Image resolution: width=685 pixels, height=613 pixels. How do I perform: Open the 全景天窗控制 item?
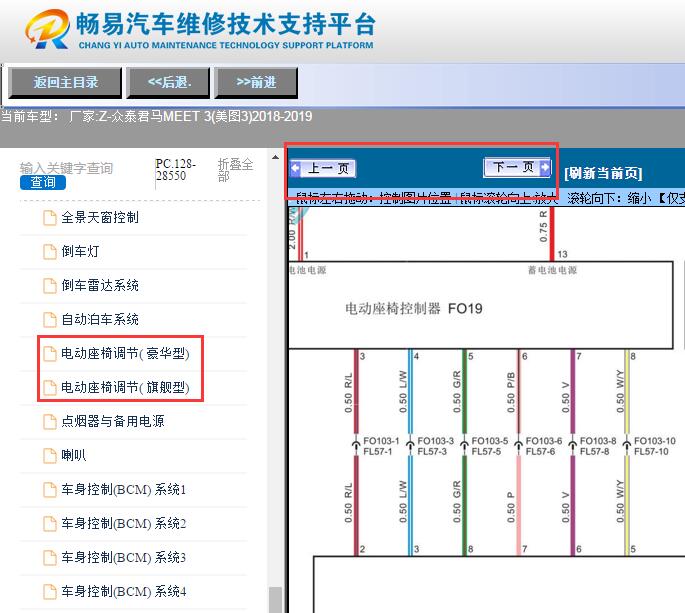[100, 217]
